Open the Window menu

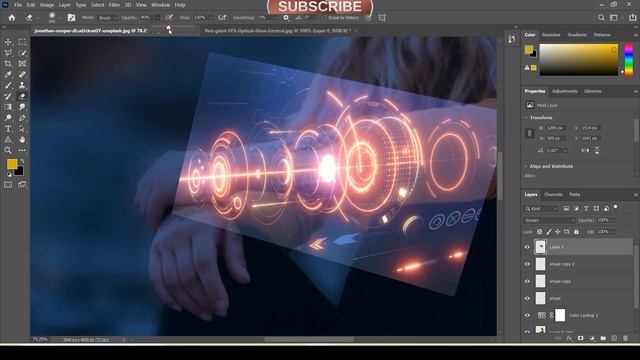coord(160,5)
